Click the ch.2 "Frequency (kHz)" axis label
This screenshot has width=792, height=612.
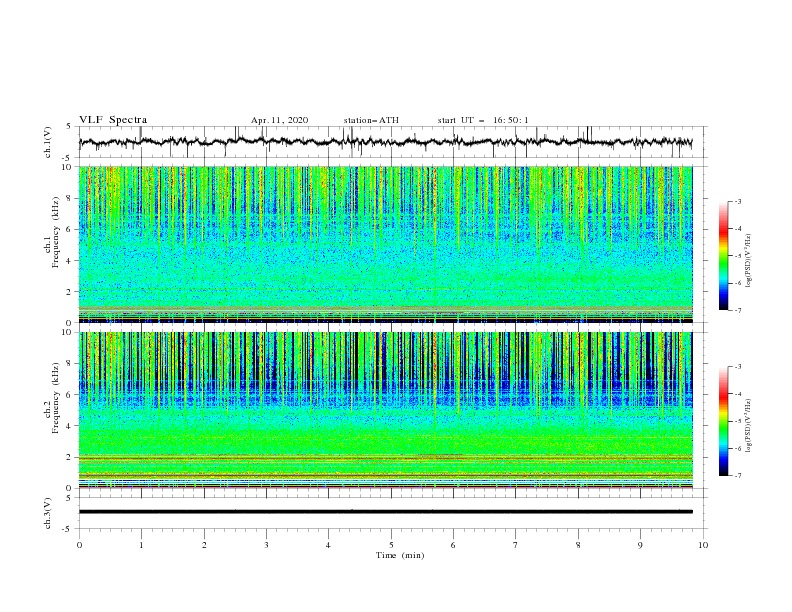coord(55,398)
